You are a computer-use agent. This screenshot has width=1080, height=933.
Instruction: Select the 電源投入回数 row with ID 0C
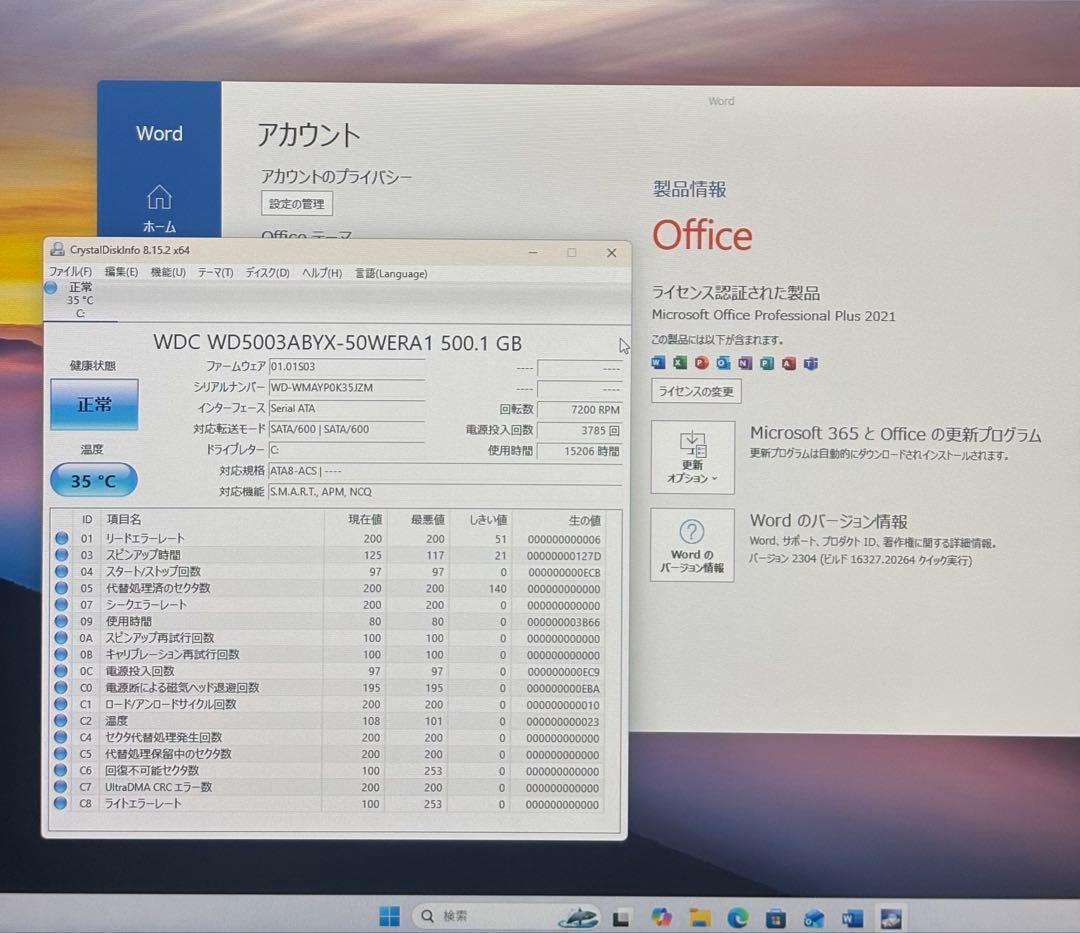[329, 671]
